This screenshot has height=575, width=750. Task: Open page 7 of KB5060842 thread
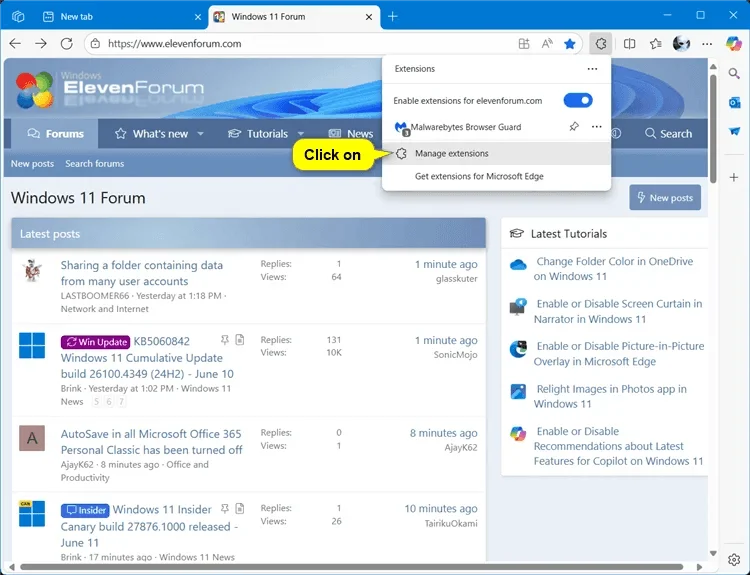[x=121, y=402]
